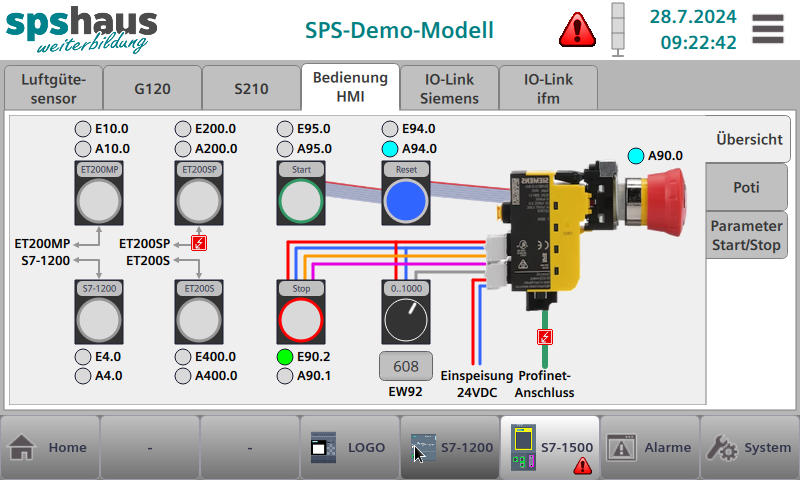This screenshot has height=480, width=800.
Task: Open the Poti side tab
Action: [x=747, y=187]
